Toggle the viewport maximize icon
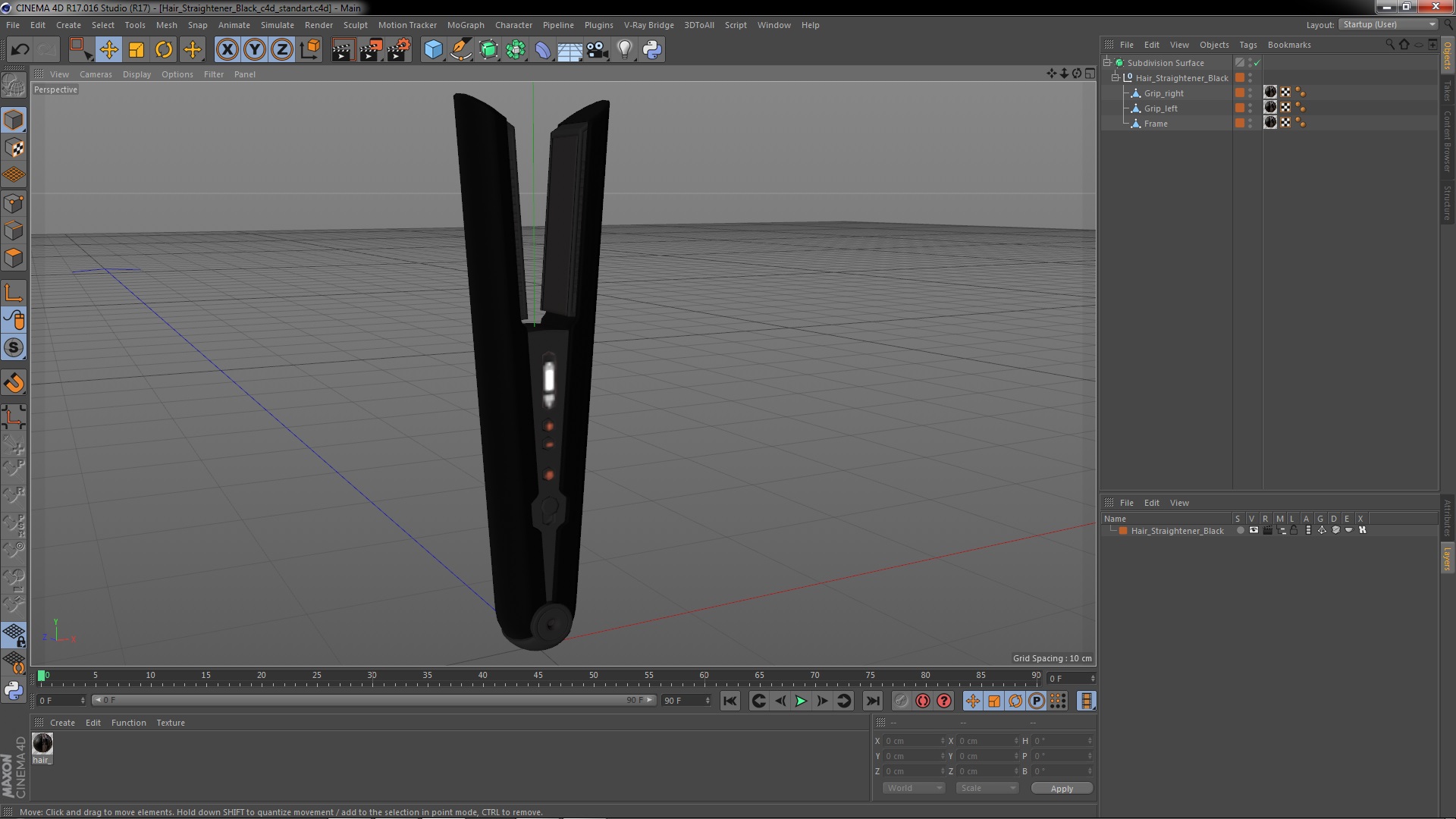This screenshot has width=1456, height=819. (1090, 74)
